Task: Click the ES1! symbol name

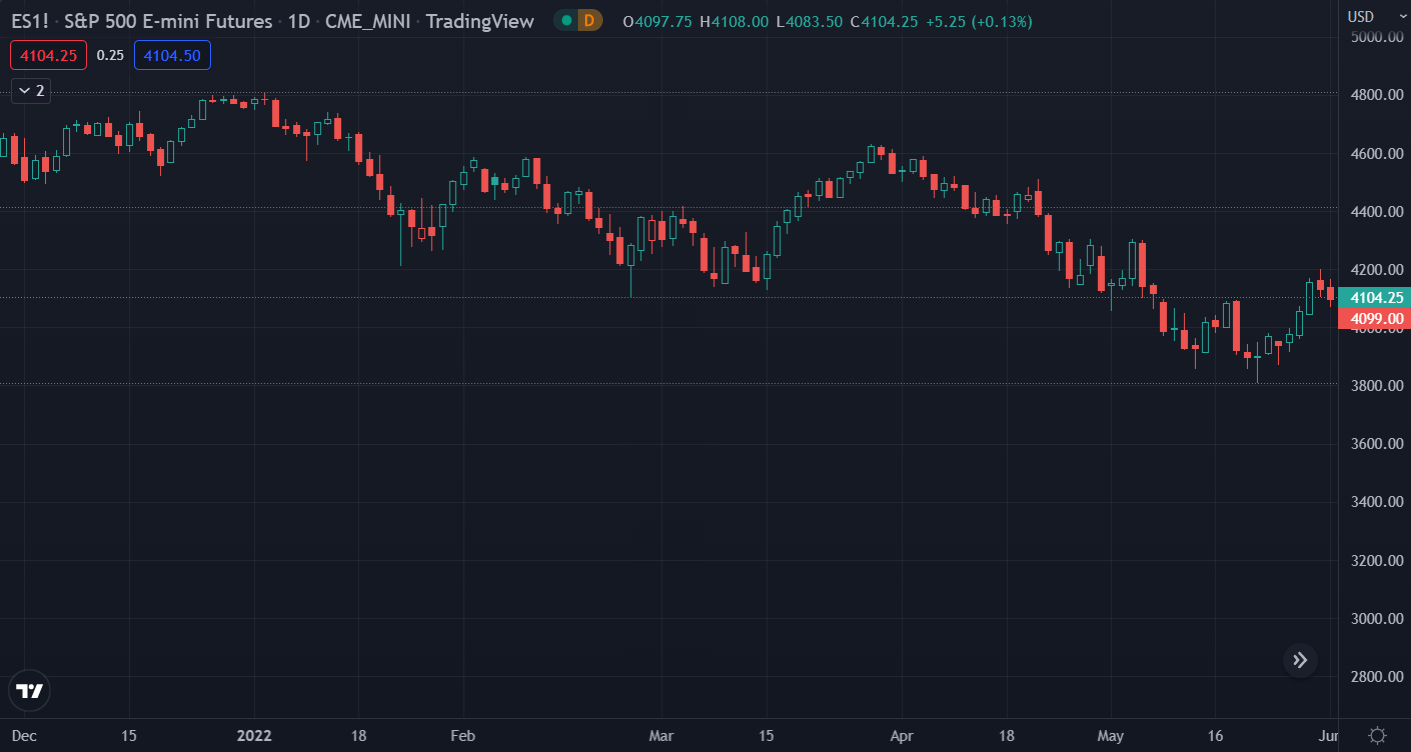Action: [31, 21]
